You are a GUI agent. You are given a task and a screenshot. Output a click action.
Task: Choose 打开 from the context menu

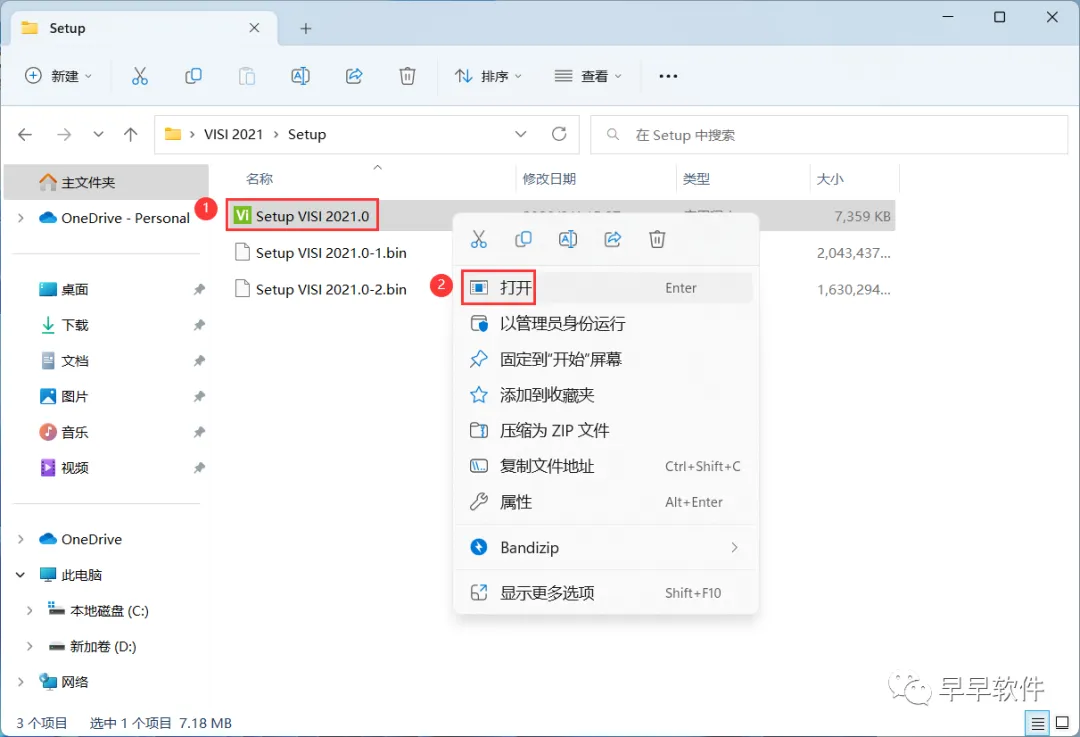coord(607,288)
